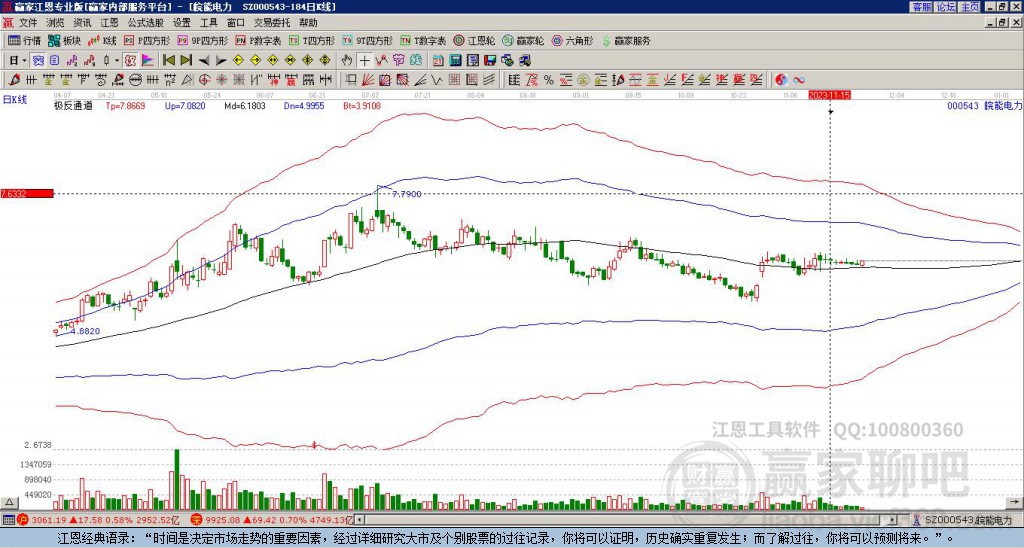Select the hand pan tool

point(346,61)
